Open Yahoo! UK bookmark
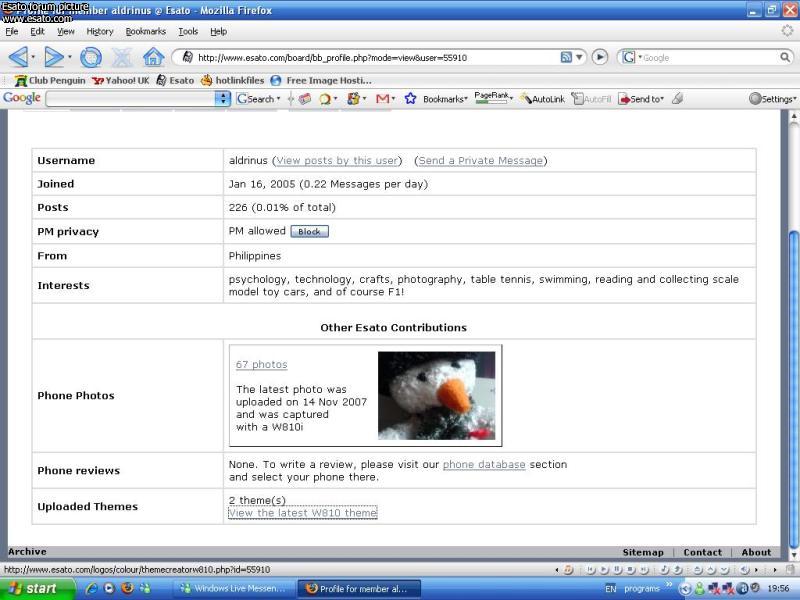The image size is (800, 600). pos(121,80)
